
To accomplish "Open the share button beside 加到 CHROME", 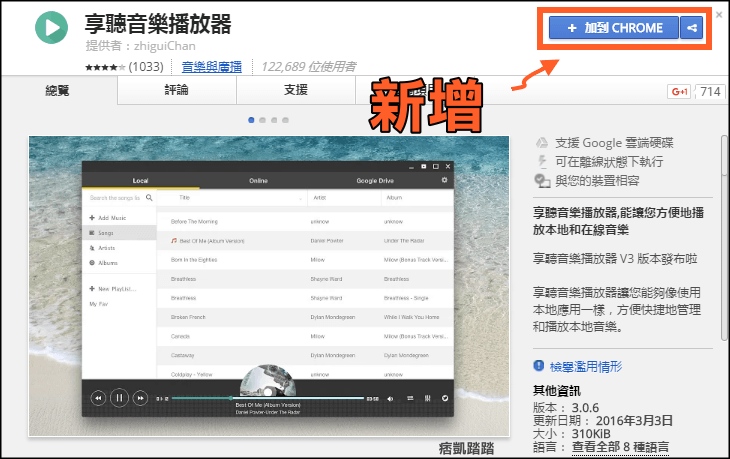I will [691, 28].
